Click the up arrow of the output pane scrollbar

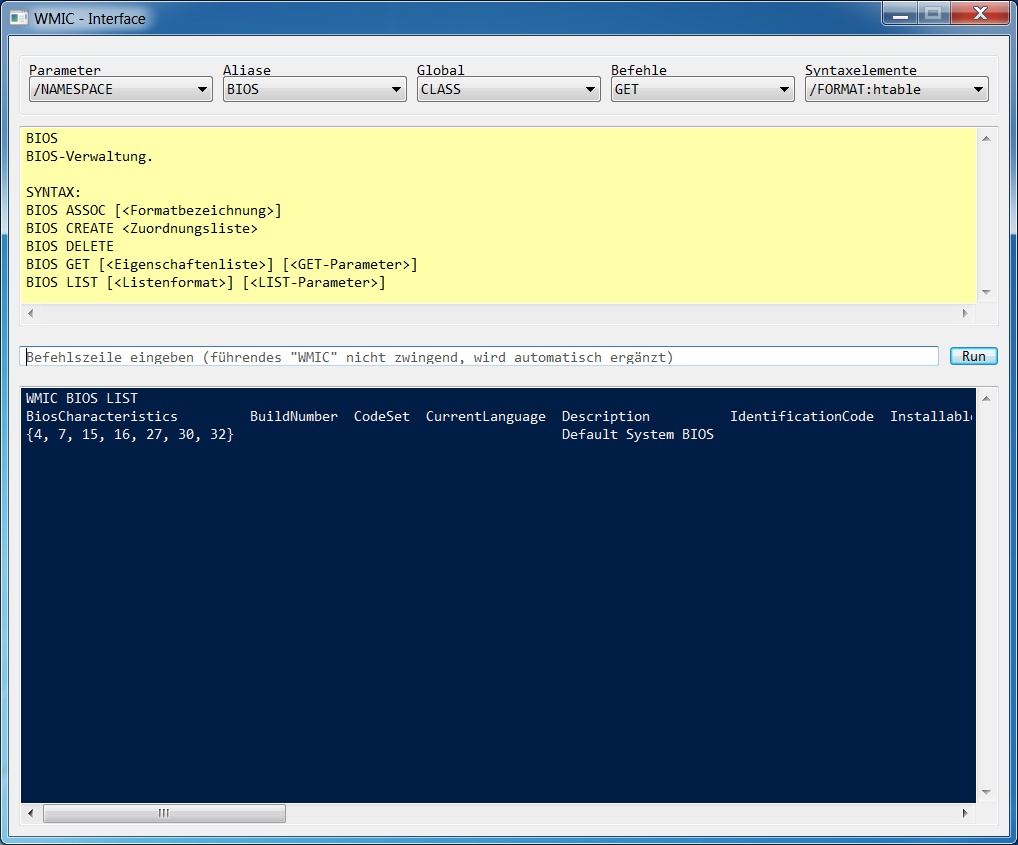pos(987,399)
